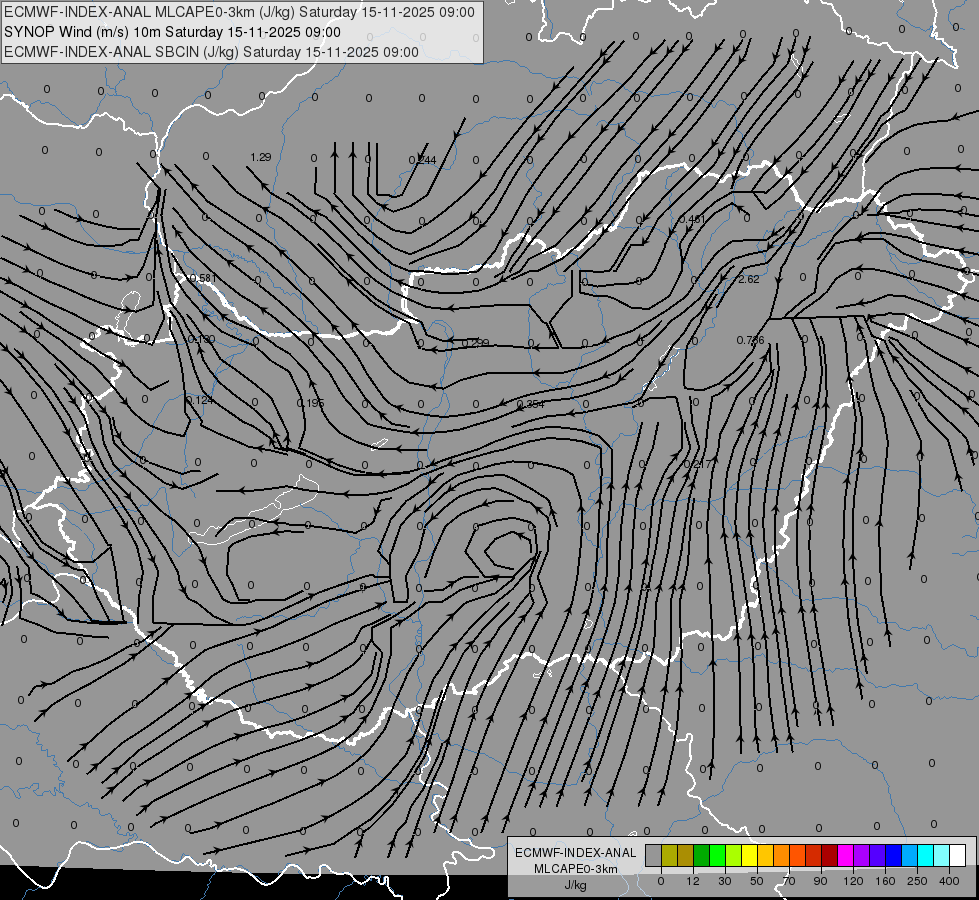The image size is (979, 900).
Task: Pick the brick red legend swatch
Action: point(814,855)
